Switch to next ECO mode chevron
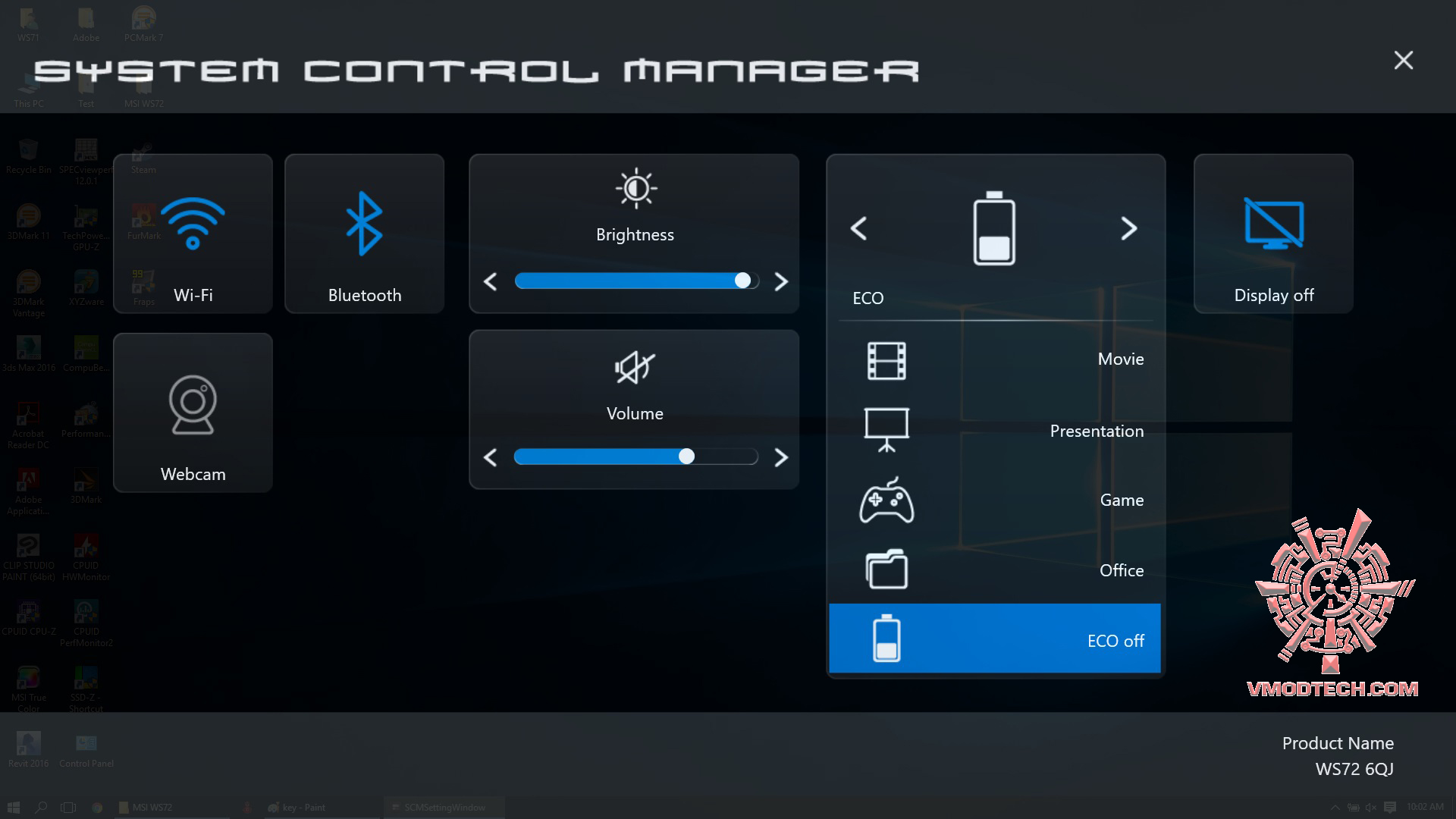 tap(1128, 228)
